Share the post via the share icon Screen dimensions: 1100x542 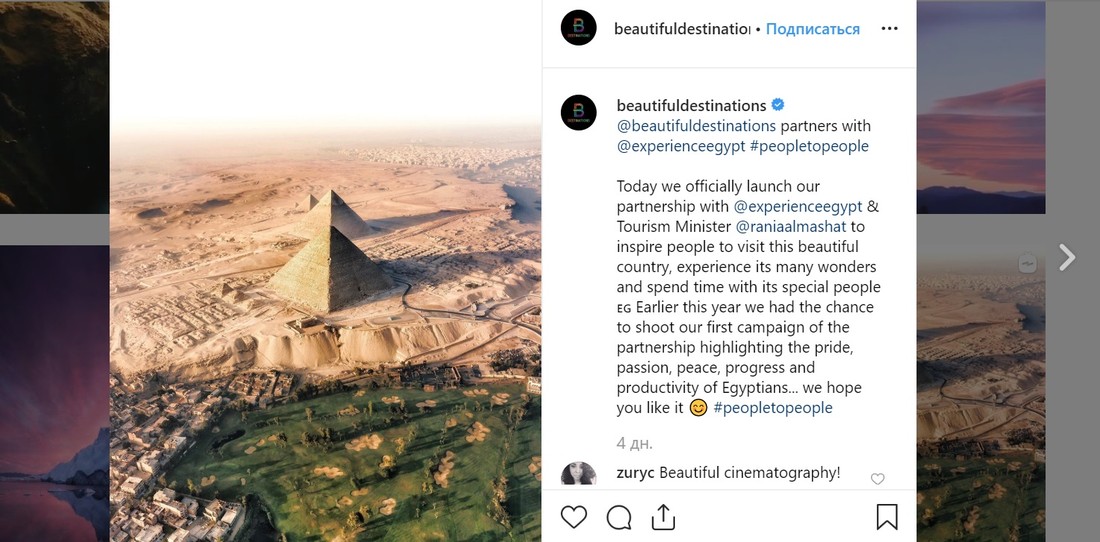coord(663,517)
